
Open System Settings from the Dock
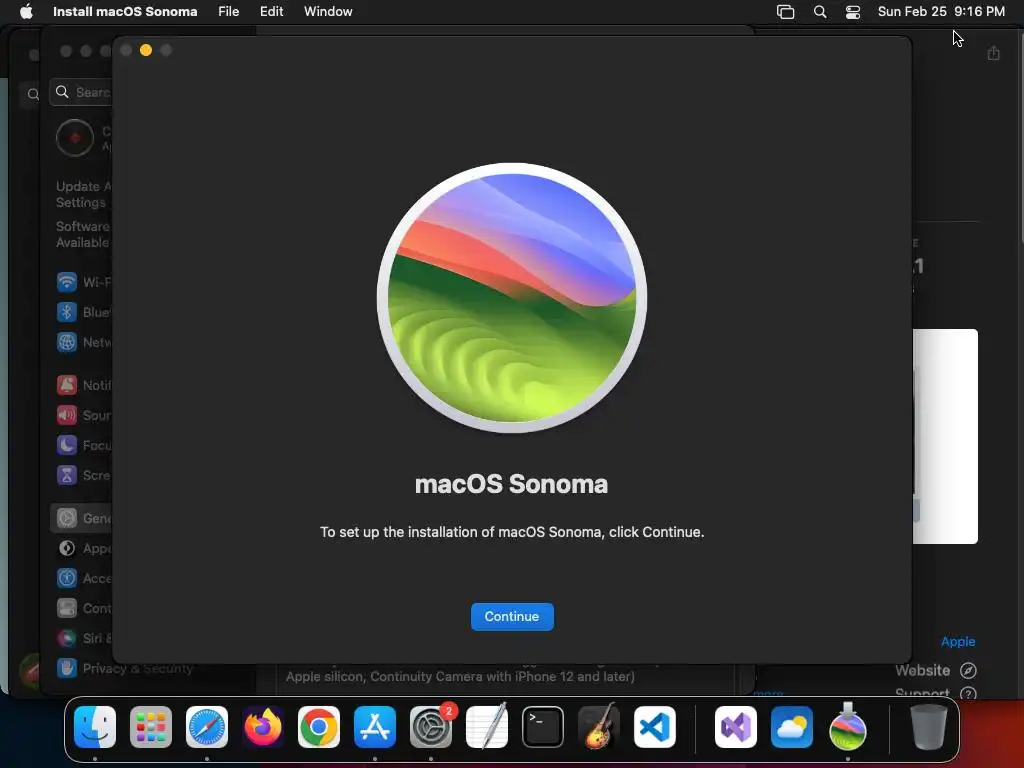pos(431,727)
